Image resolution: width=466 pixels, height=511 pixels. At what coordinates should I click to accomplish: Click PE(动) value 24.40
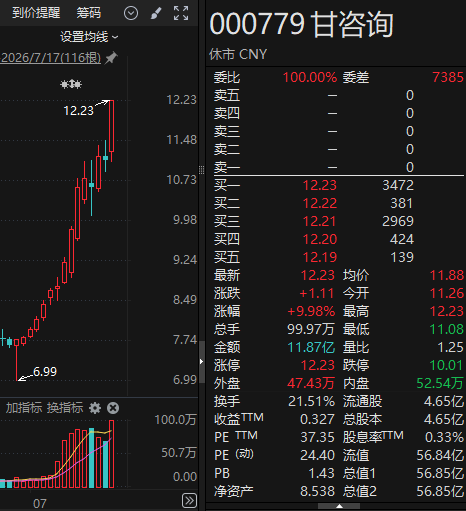tap(317, 455)
